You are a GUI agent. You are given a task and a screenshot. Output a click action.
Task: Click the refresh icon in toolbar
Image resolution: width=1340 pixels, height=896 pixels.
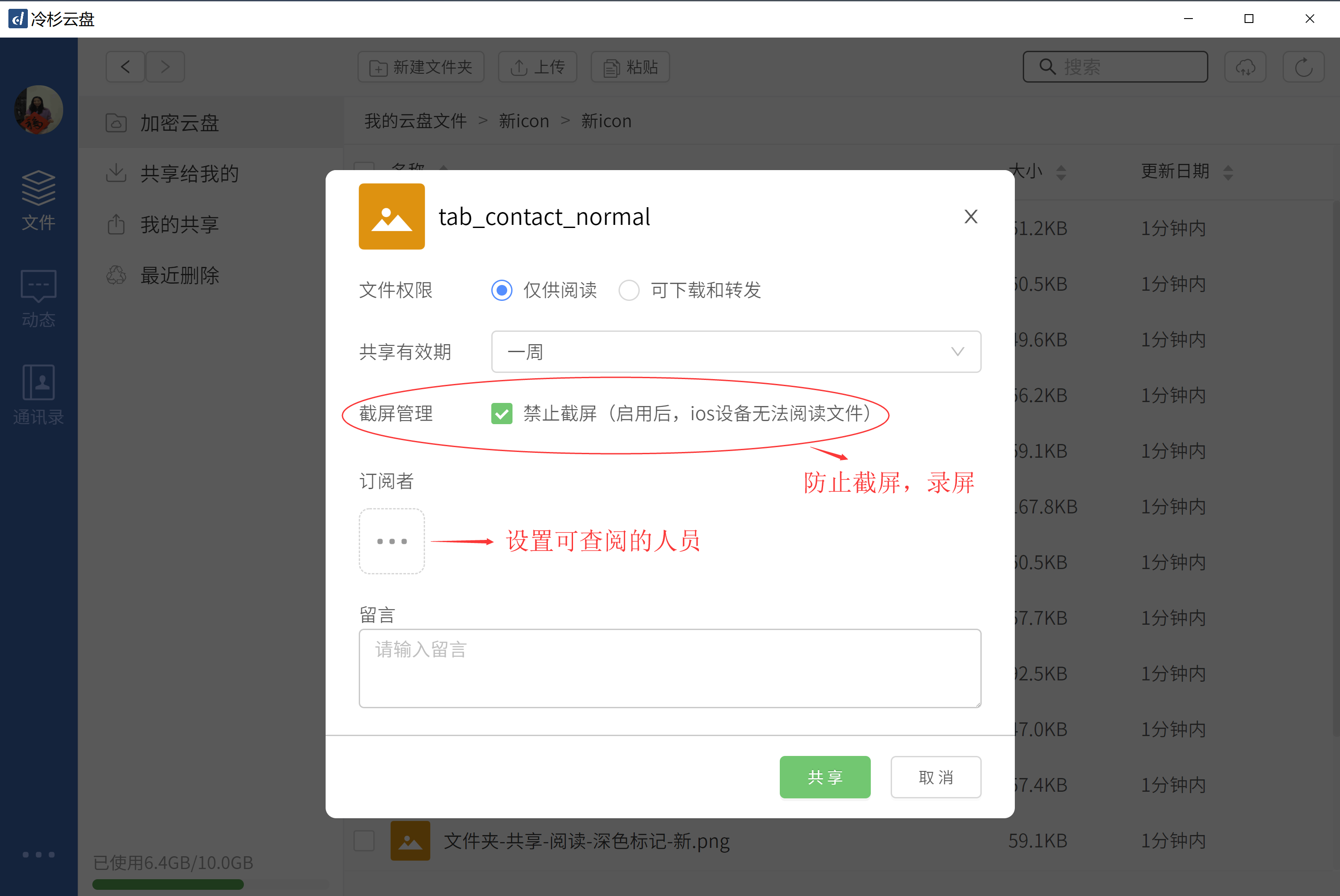coord(1303,67)
